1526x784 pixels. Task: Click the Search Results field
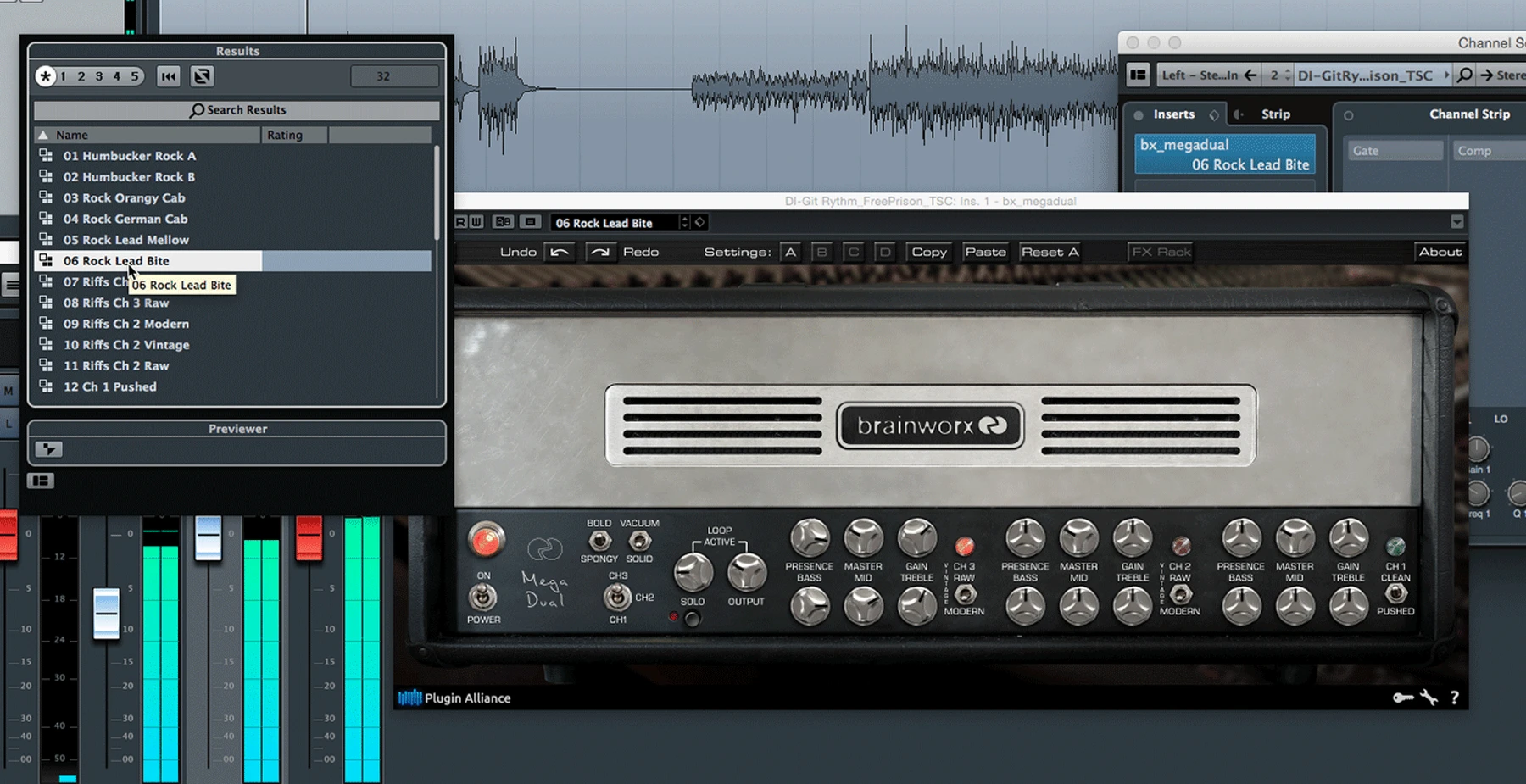pyautogui.click(x=237, y=110)
